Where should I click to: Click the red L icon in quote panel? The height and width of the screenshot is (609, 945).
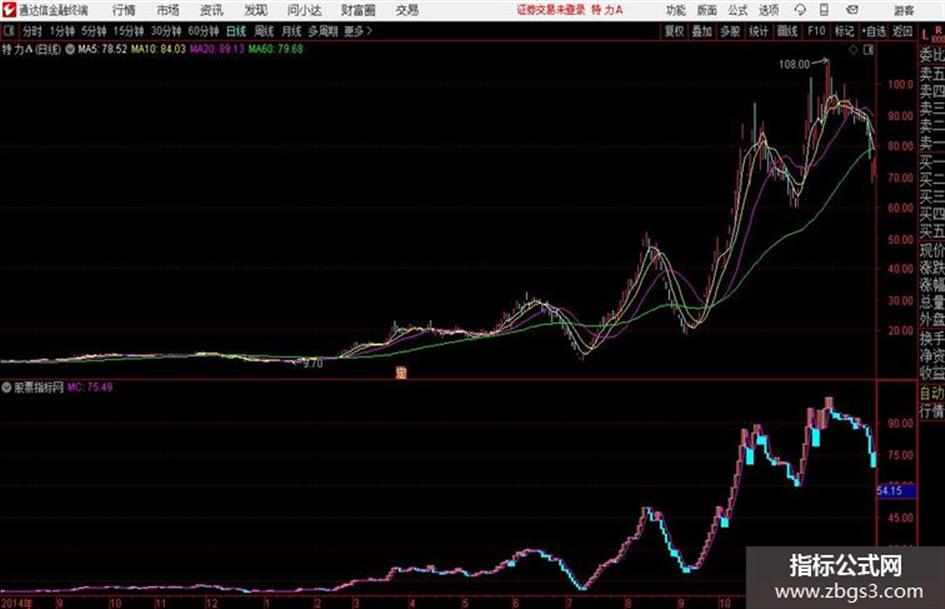[x=926, y=35]
